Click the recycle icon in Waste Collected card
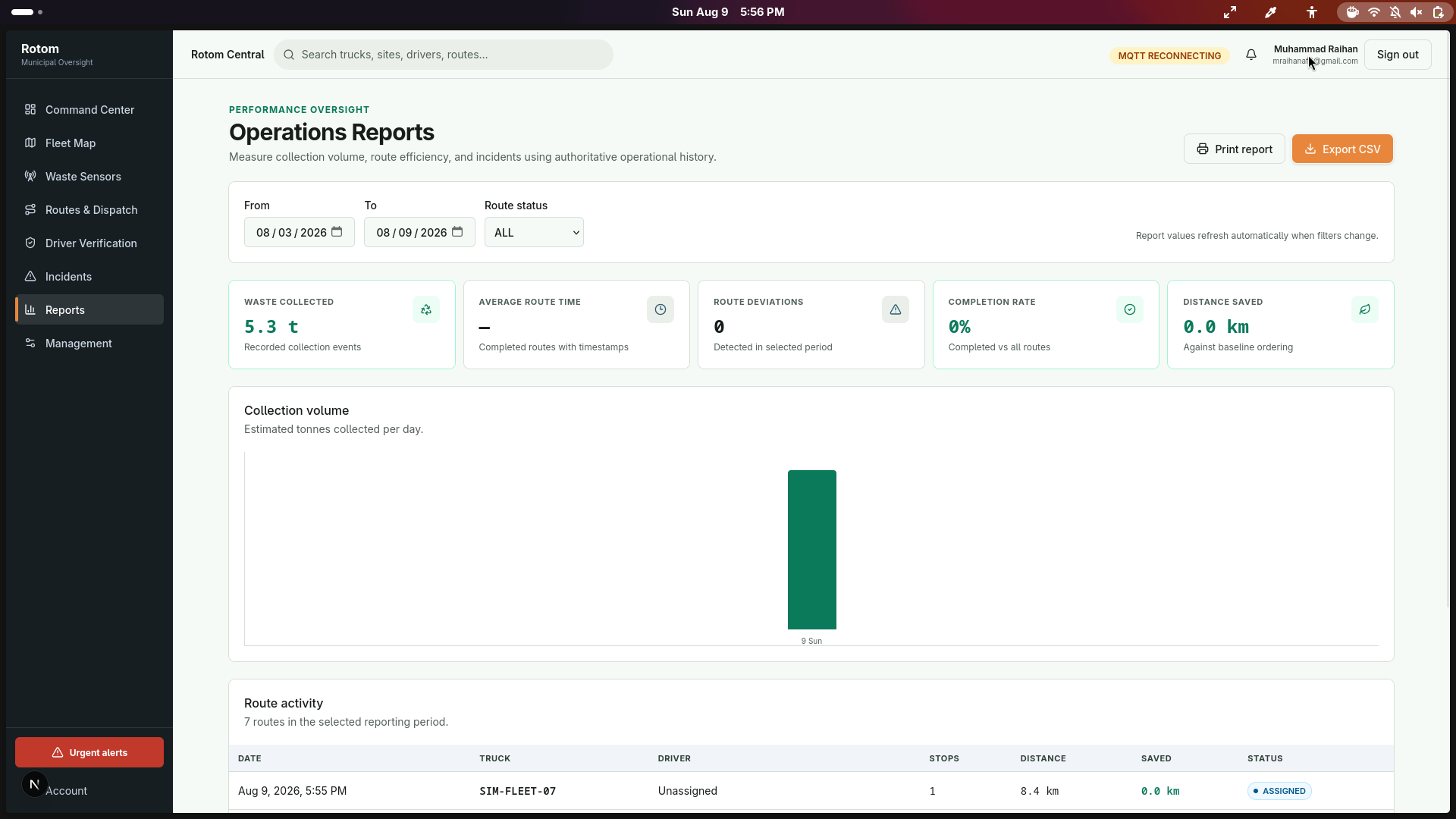Screen dimensions: 1456x819 [x=426, y=309]
